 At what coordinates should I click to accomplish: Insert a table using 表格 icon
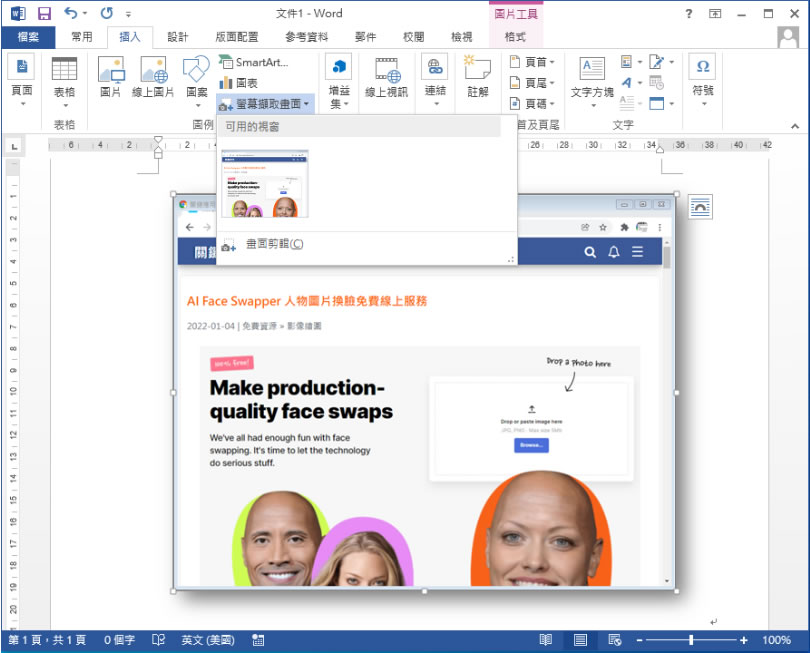point(64,77)
